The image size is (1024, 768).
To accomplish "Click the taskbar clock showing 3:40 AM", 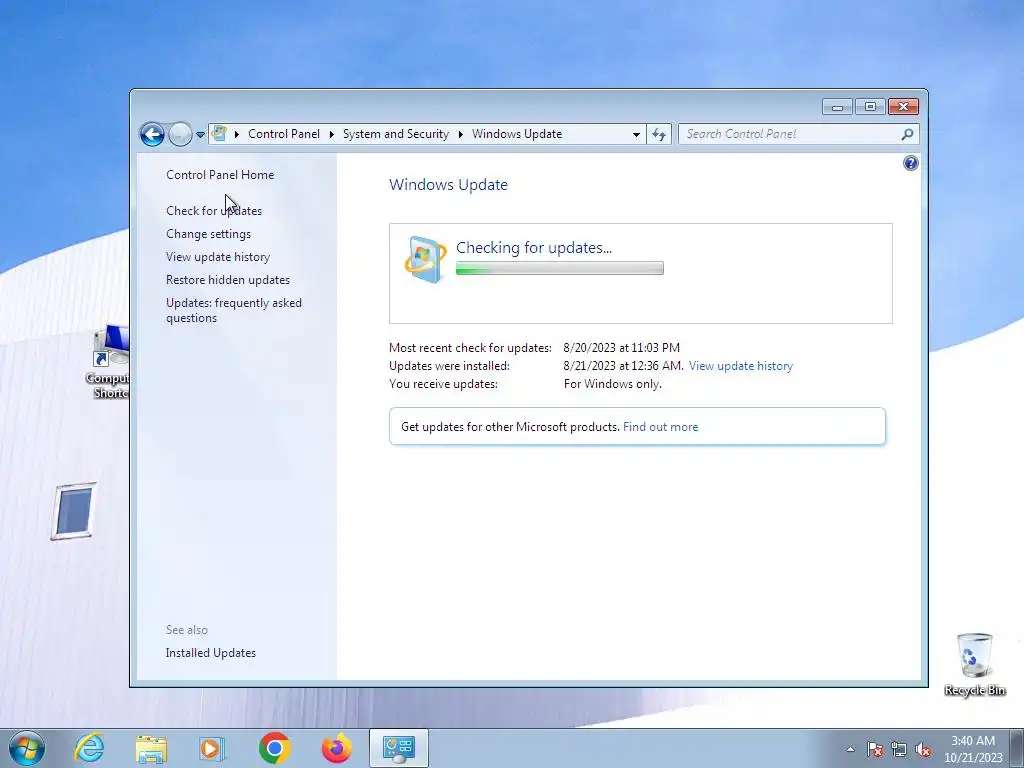I will [972, 749].
